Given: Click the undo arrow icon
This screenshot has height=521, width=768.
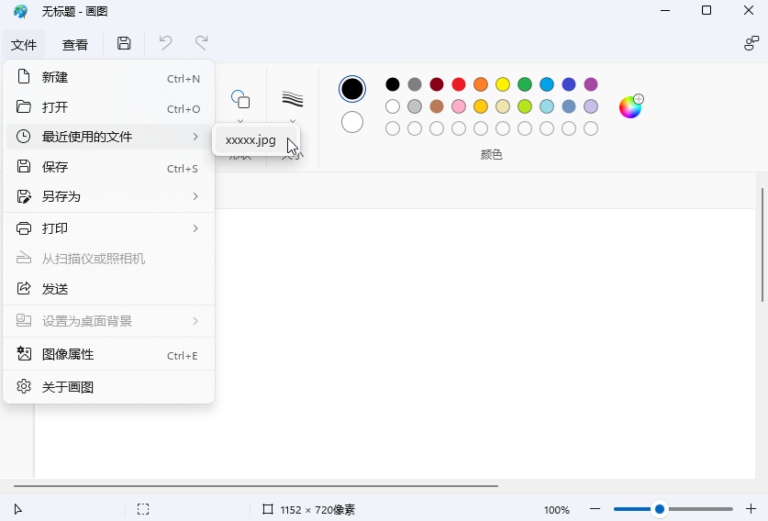Looking at the screenshot, I should [x=166, y=44].
